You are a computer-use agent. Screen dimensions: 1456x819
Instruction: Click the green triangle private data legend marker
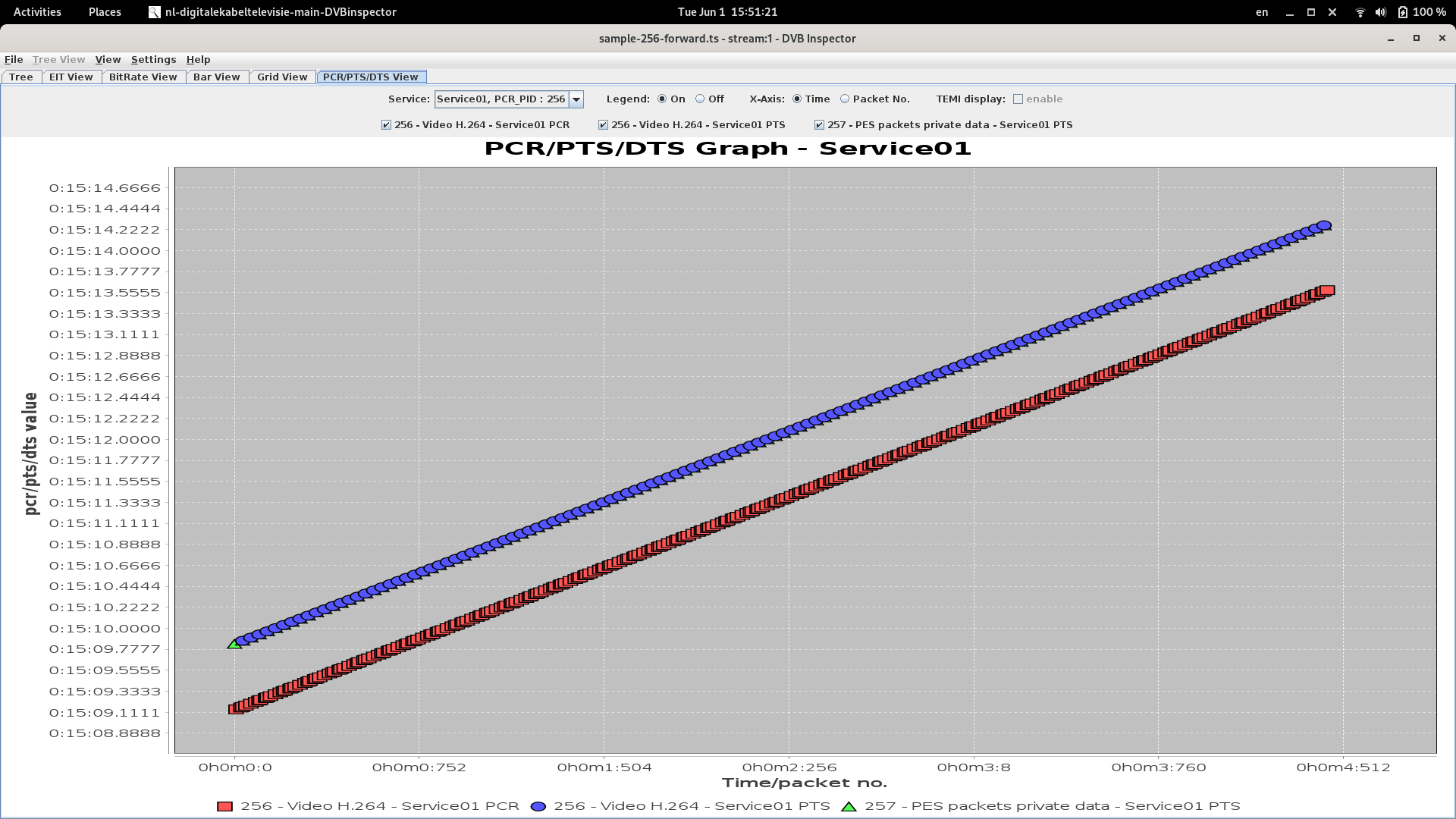(x=849, y=806)
